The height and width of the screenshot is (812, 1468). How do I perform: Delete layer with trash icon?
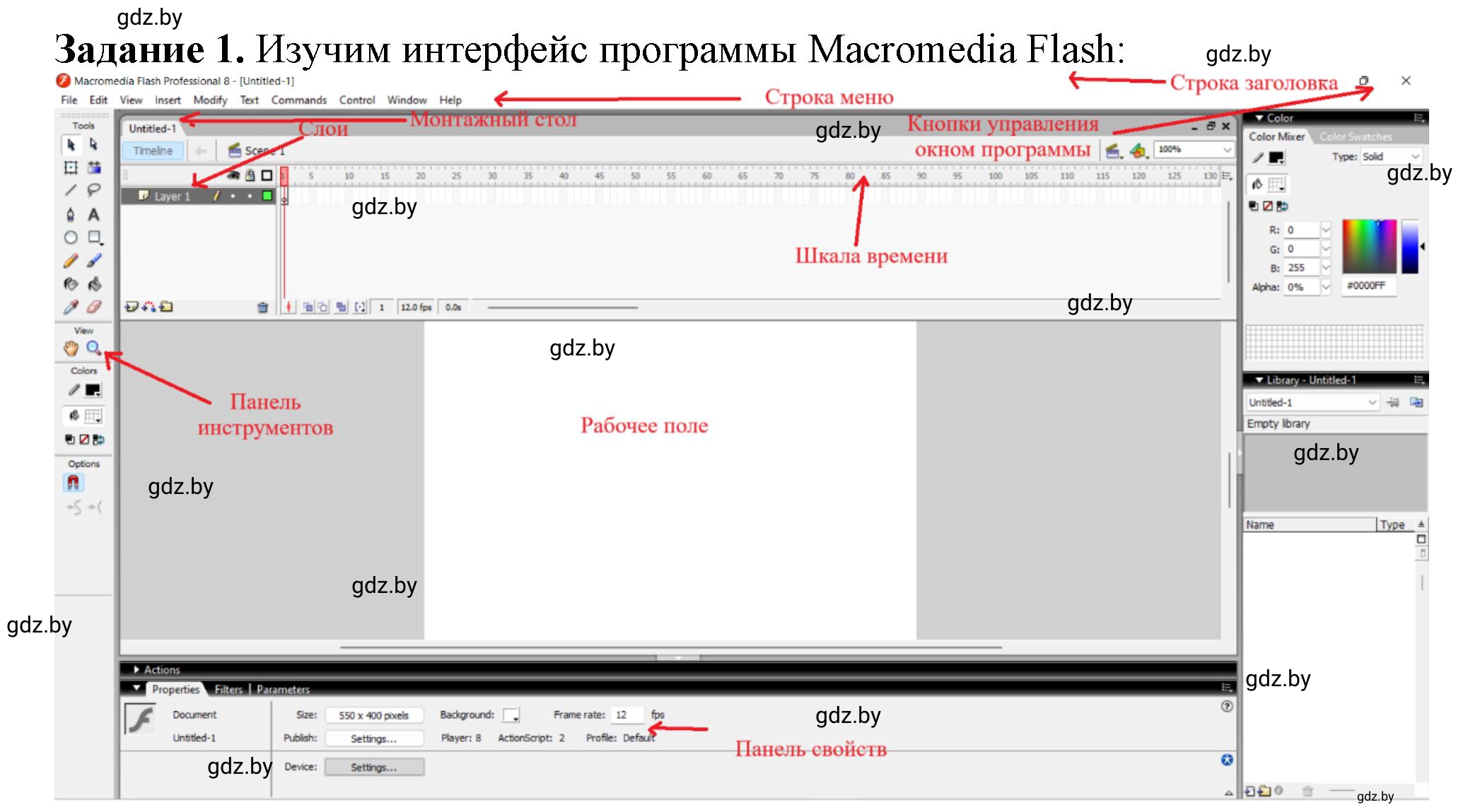tap(262, 307)
